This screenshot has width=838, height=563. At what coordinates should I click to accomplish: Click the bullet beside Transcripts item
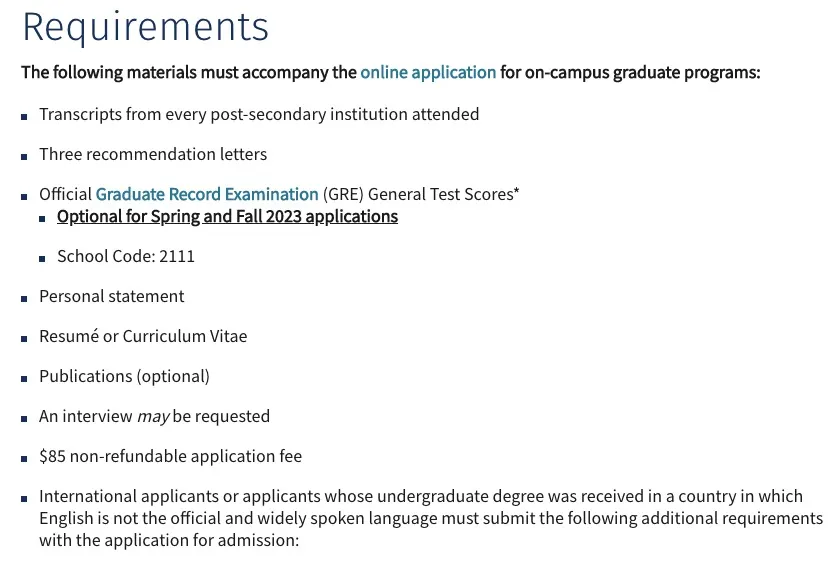point(24,116)
